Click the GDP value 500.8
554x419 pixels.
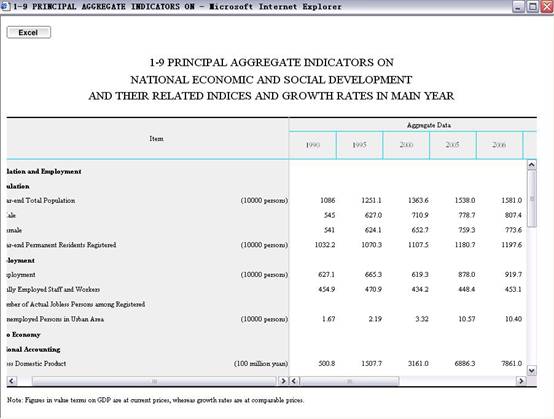pos(327,364)
